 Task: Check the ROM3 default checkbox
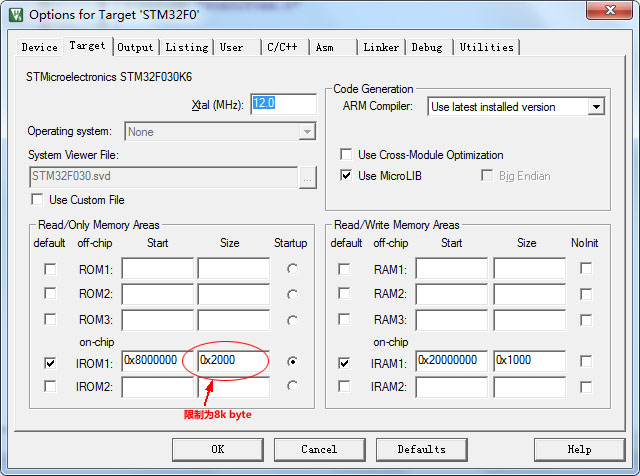(50, 319)
